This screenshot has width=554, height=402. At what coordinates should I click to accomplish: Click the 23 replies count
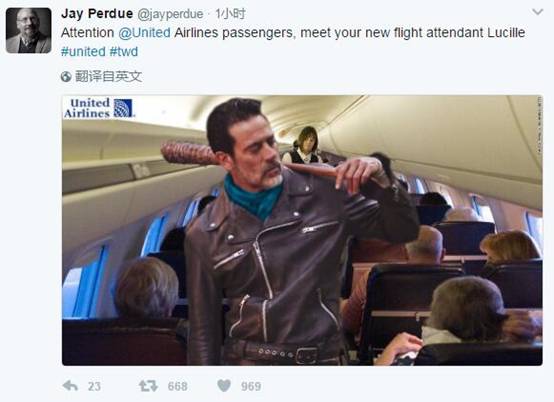[x=94, y=386]
